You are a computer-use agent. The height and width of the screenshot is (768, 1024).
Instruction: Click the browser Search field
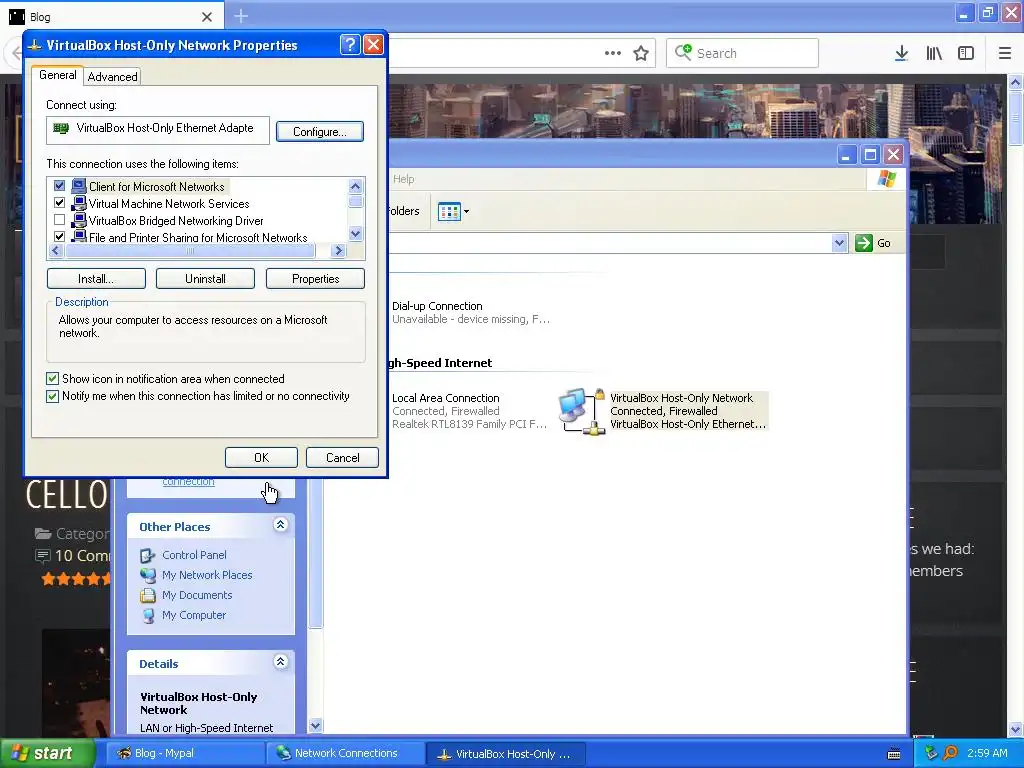pos(743,53)
